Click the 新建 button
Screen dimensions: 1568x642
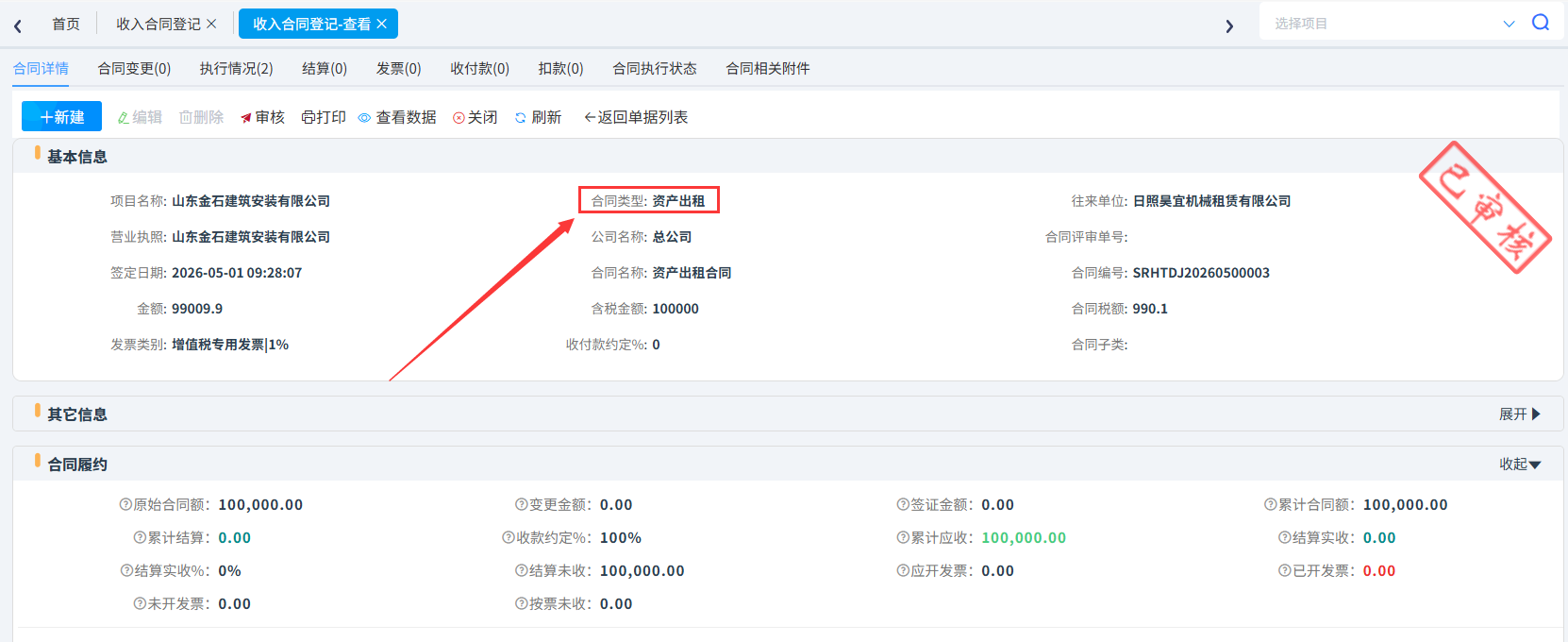[62, 117]
